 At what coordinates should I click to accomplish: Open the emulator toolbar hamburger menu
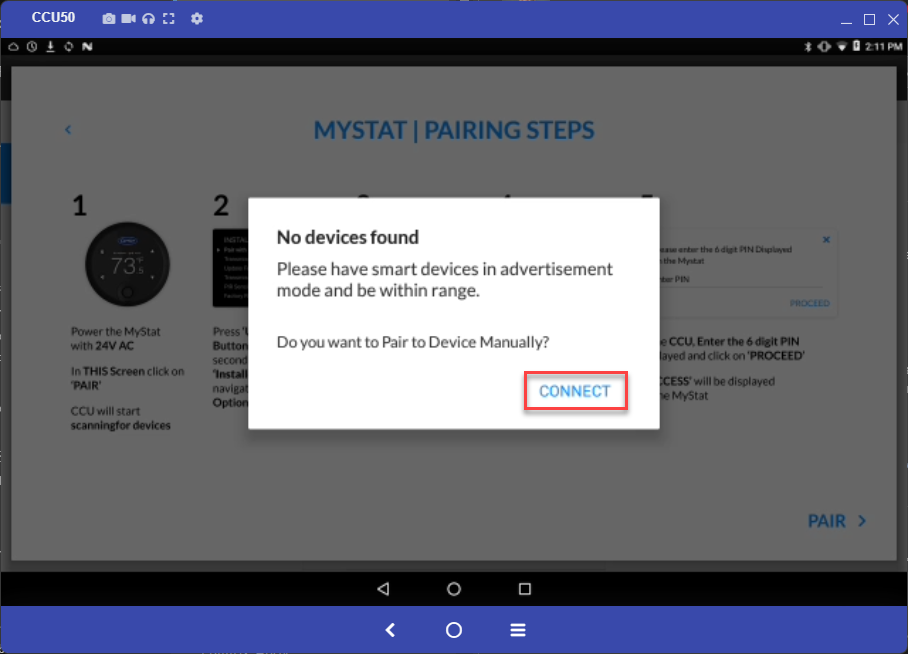coord(518,630)
